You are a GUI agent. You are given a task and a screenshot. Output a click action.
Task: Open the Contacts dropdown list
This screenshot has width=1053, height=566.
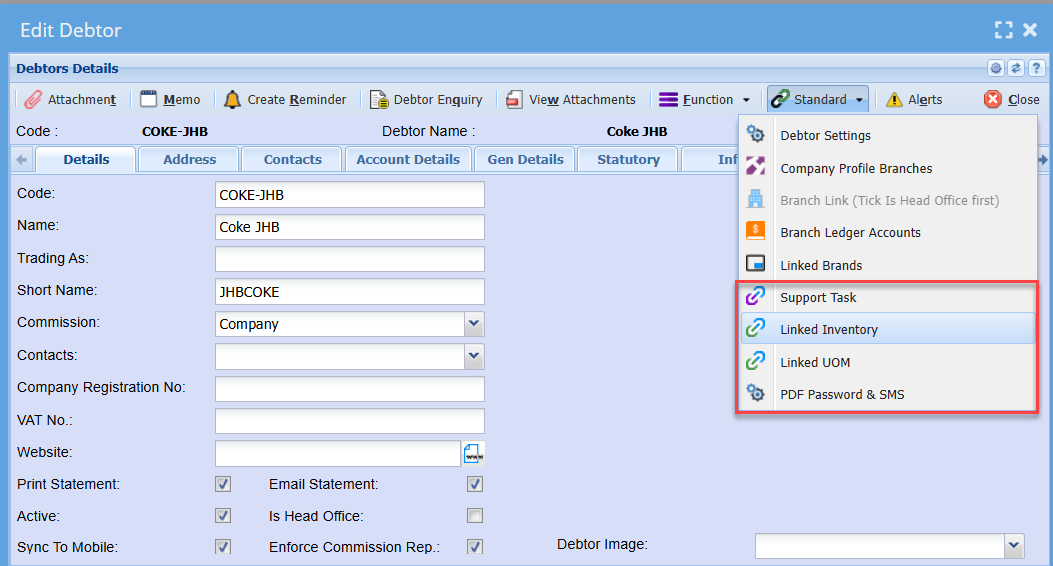tap(474, 356)
